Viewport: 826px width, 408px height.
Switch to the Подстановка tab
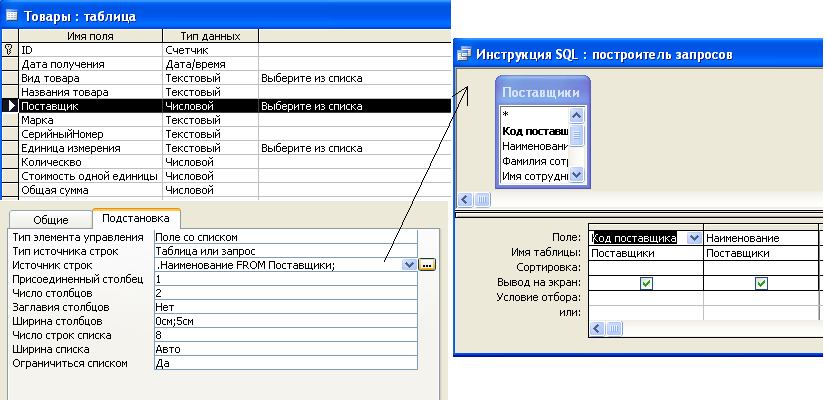[136, 218]
